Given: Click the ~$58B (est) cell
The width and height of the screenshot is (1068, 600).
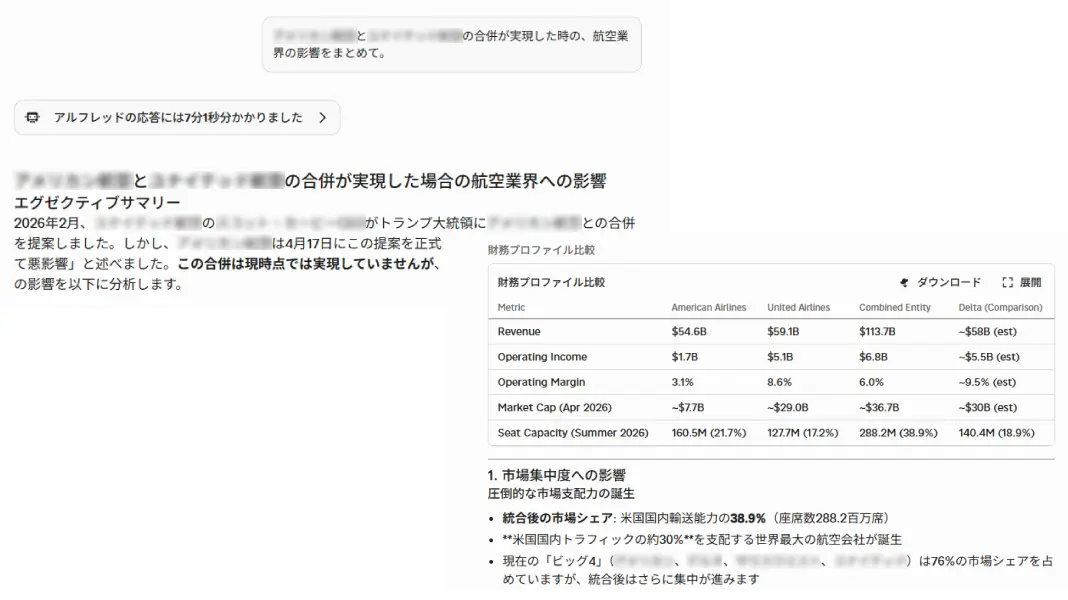Looking at the screenshot, I should [987, 332].
